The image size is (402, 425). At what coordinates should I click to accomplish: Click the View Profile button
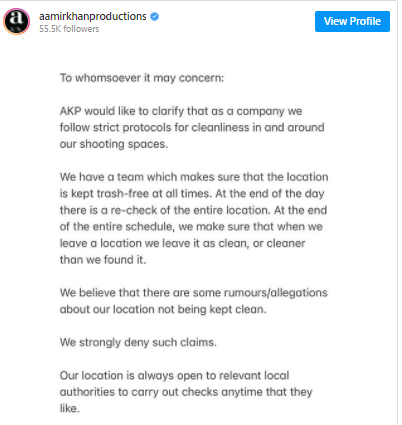(x=352, y=21)
